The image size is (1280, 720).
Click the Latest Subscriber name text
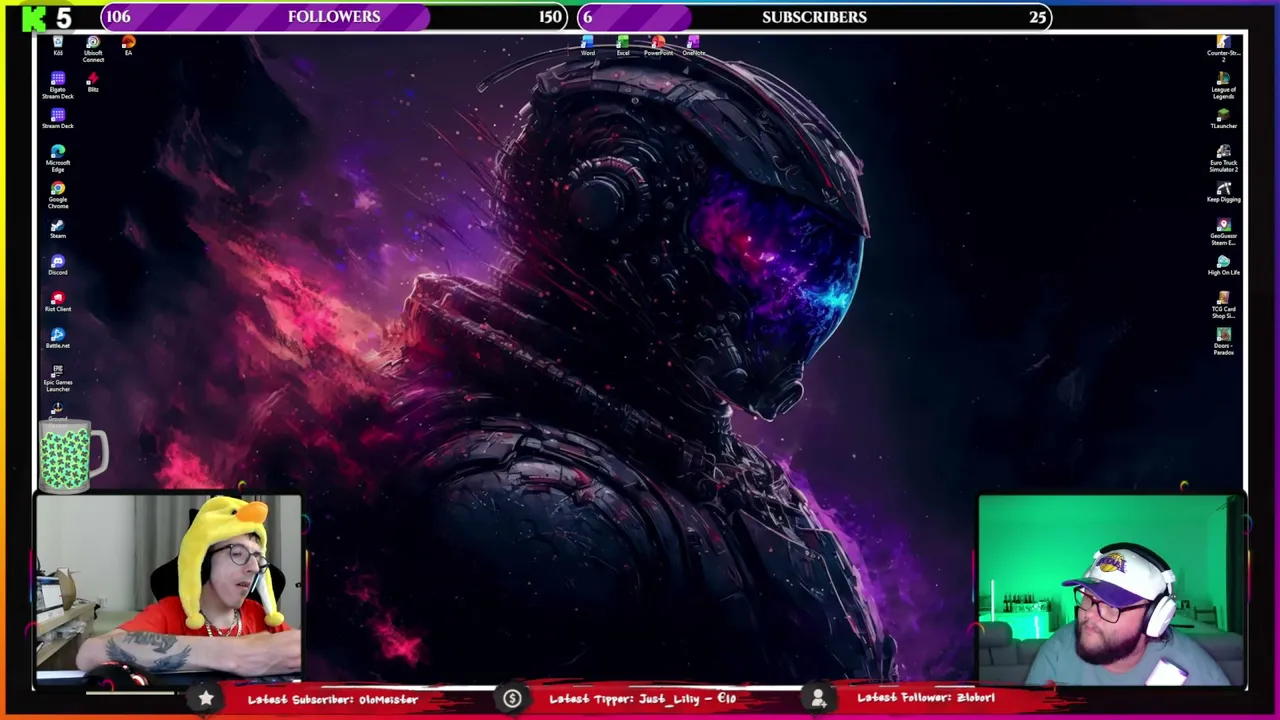tap(388, 699)
